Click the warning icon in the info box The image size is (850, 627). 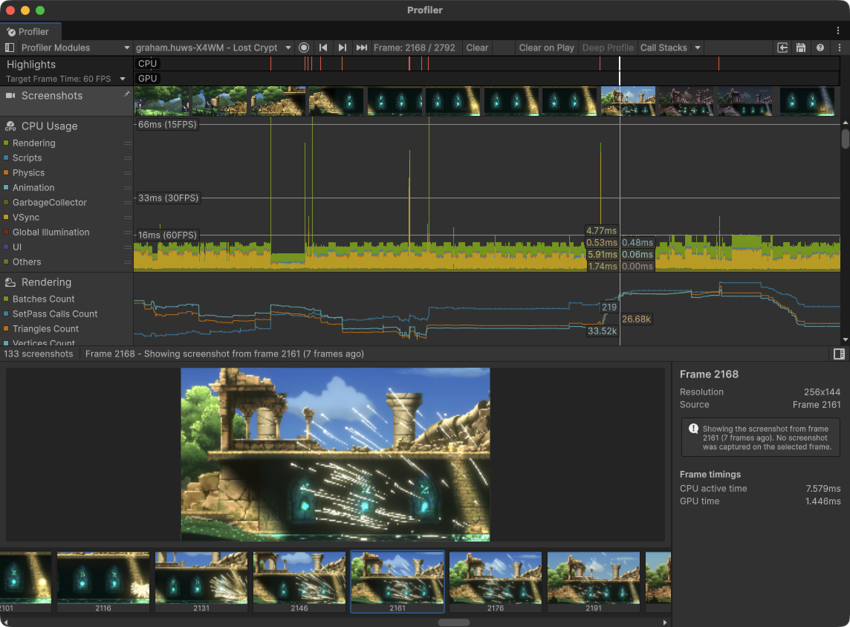tap(693, 429)
